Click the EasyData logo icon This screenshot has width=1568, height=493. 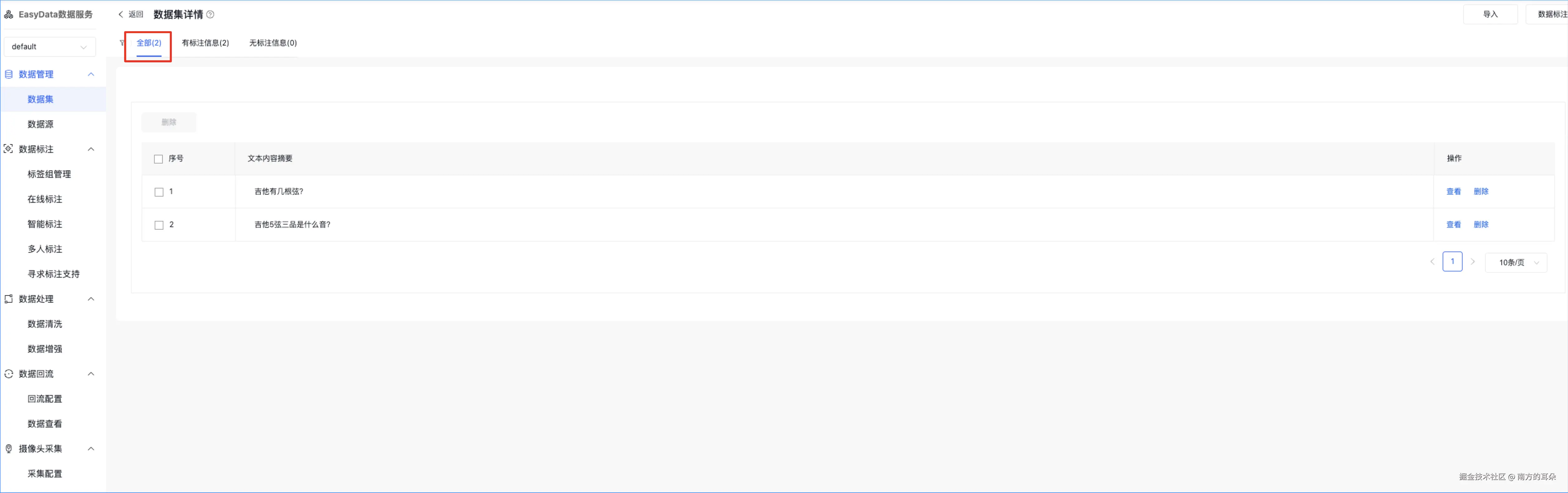coord(8,15)
